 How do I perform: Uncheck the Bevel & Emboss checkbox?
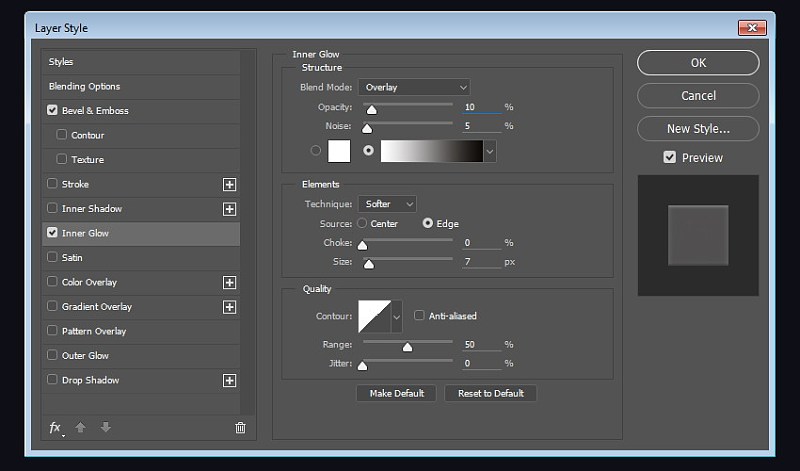coord(52,110)
